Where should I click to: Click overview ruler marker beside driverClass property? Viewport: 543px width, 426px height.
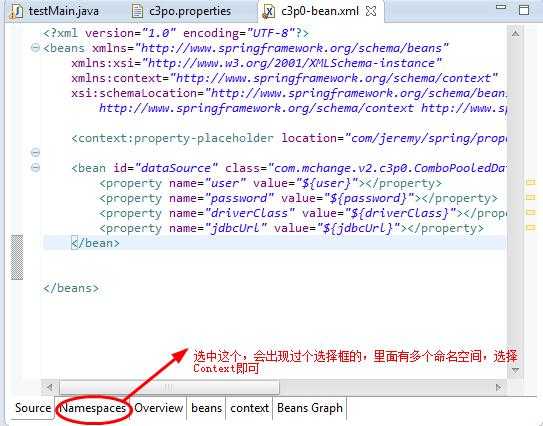pyautogui.click(x=531, y=212)
